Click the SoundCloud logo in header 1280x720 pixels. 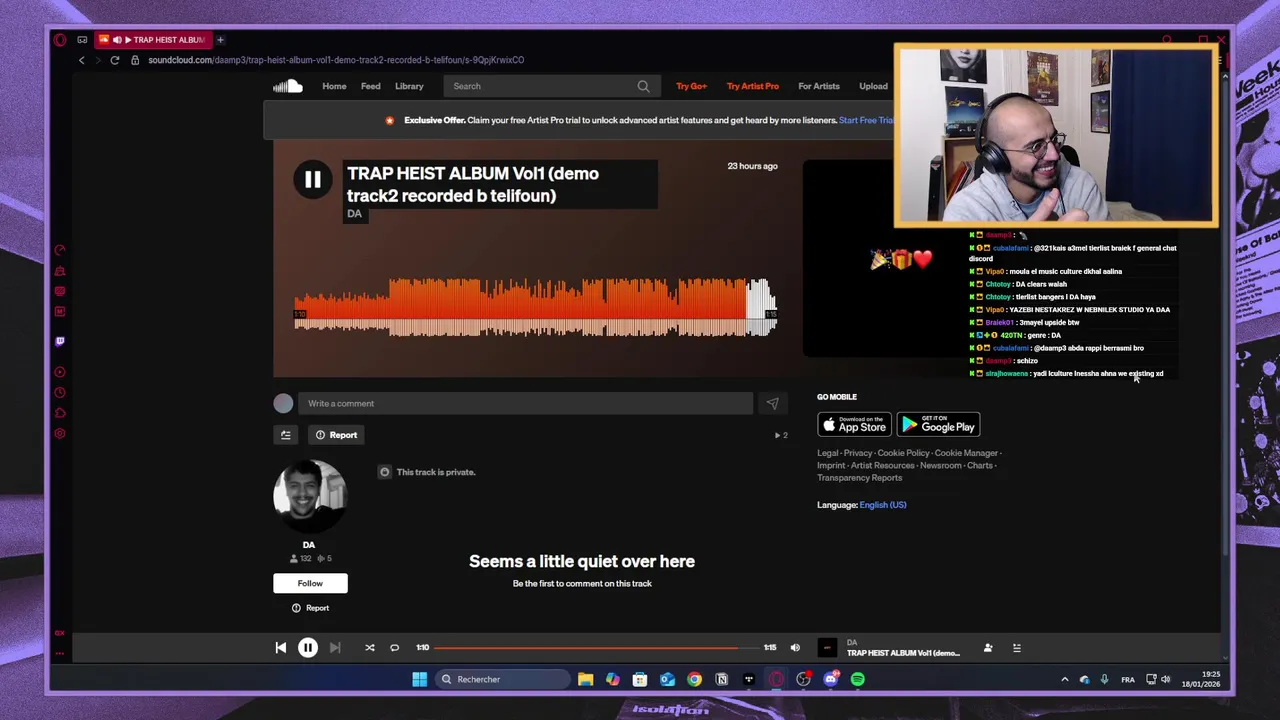coord(288,86)
